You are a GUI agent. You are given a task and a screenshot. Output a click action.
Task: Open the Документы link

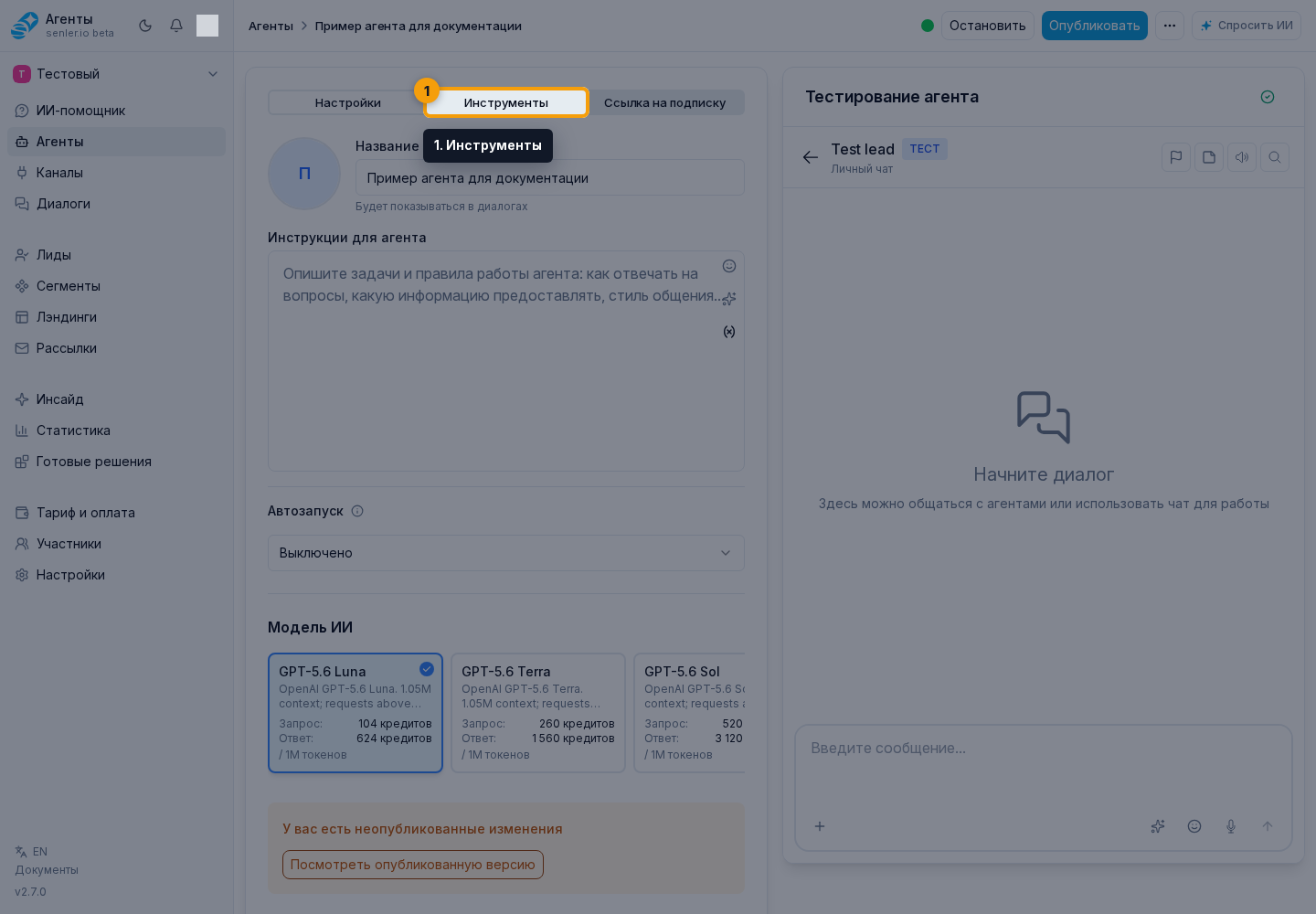pyautogui.click(x=47, y=870)
